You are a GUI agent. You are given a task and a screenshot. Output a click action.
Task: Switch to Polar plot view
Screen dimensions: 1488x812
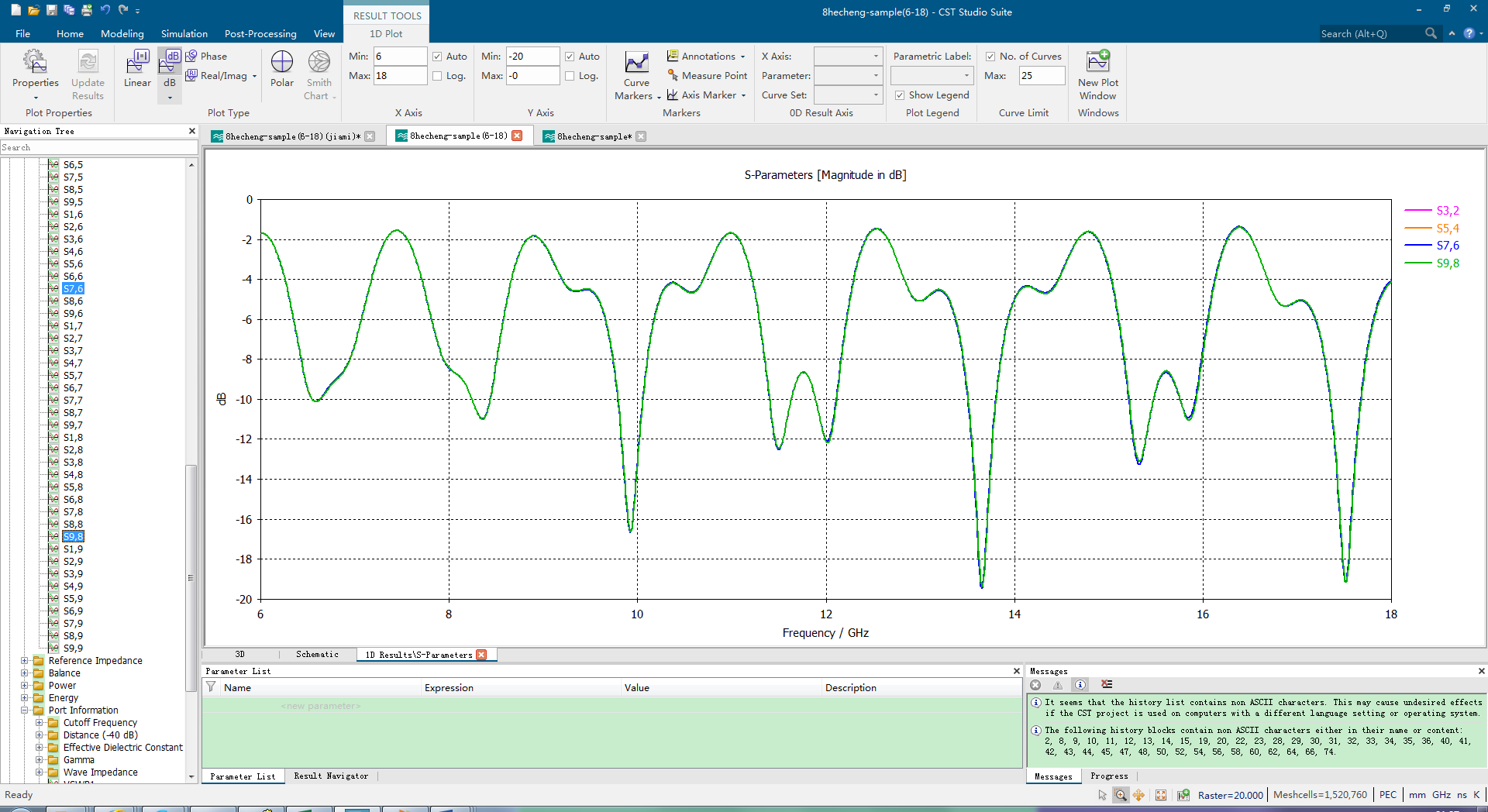tap(281, 69)
